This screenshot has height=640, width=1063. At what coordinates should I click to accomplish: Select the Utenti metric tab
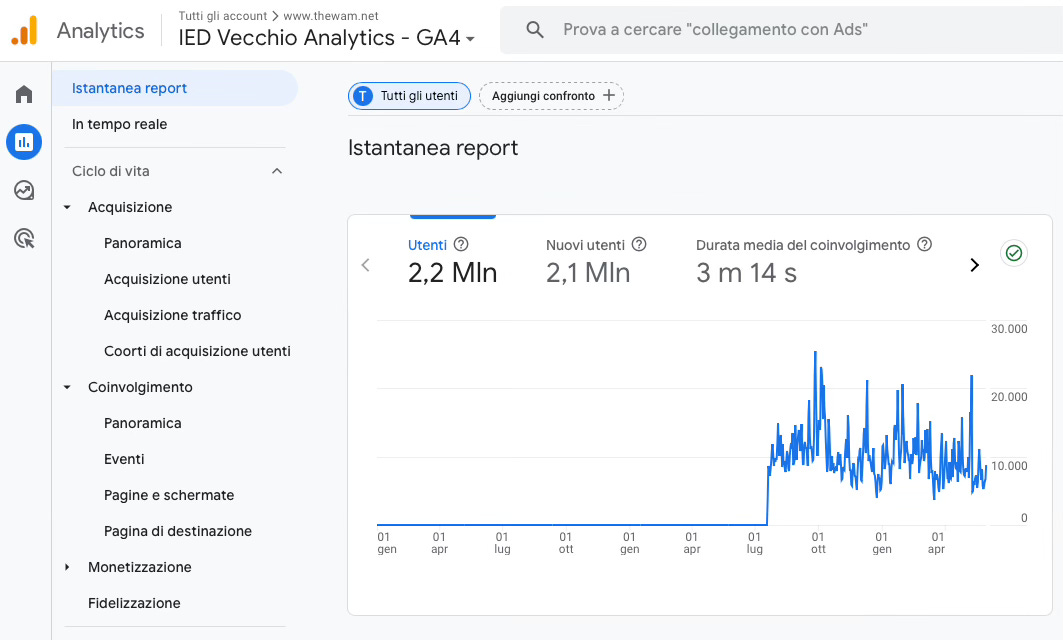[x=452, y=262]
